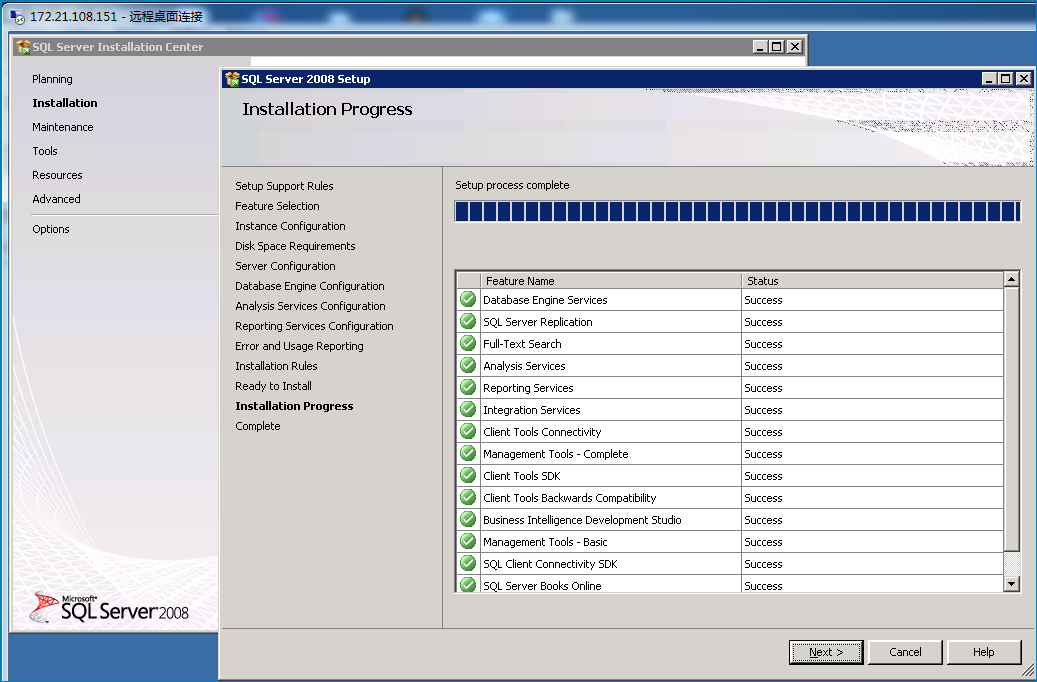The width and height of the screenshot is (1037, 682).
Task: Click the success icon for SQL Server Replication
Action: (468, 321)
